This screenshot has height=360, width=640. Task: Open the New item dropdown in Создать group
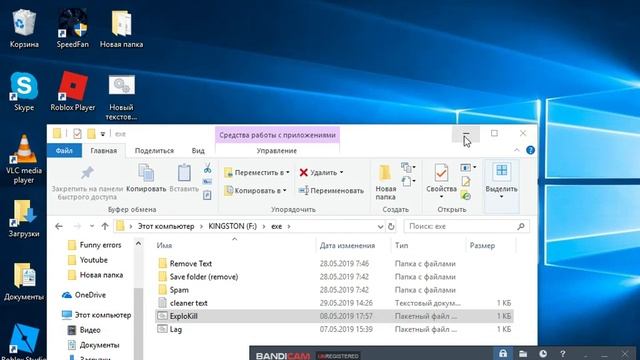point(408,167)
